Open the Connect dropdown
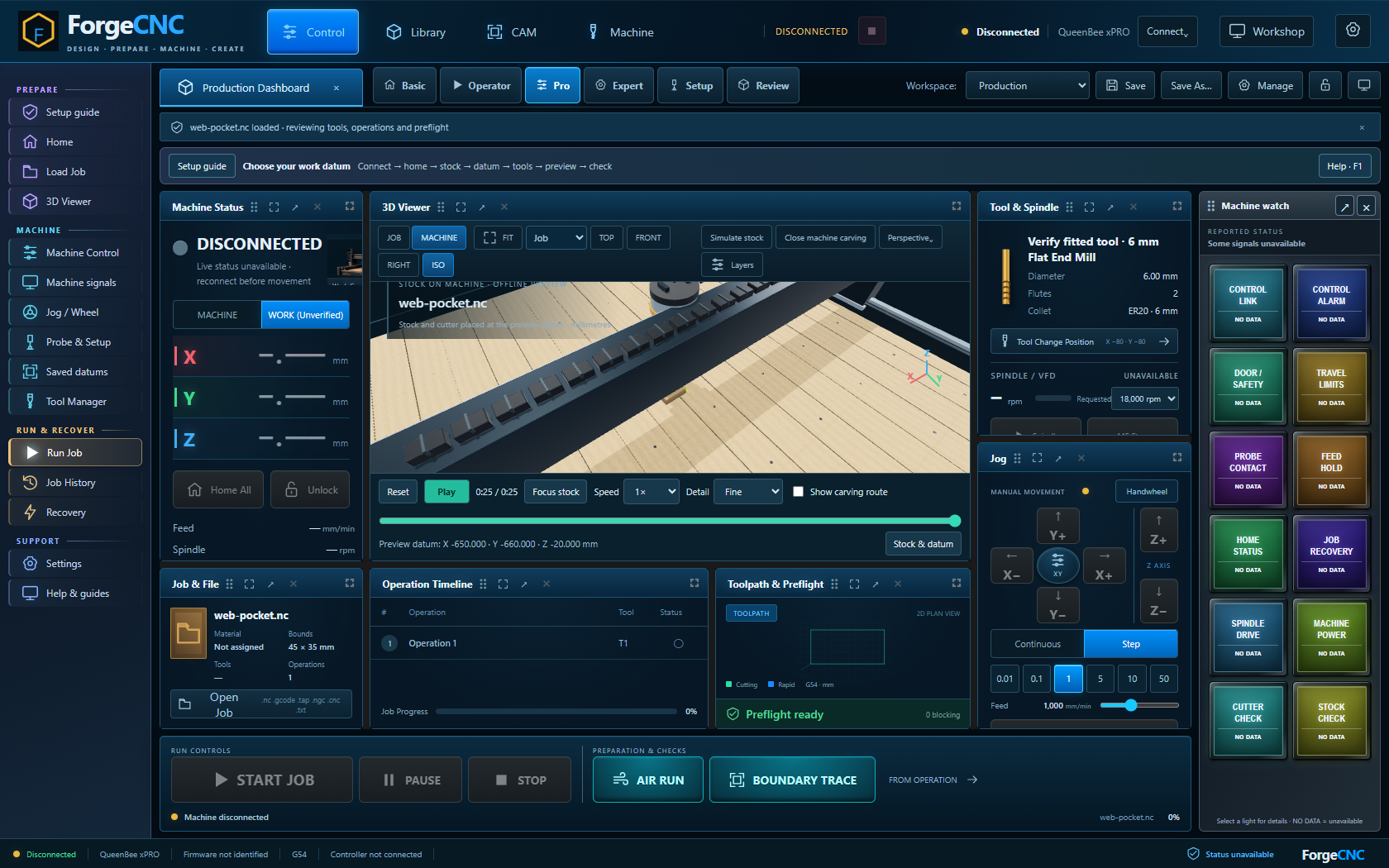Image resolution: width=1389 pixels, height=868 pixels. tap(1167, 31)
